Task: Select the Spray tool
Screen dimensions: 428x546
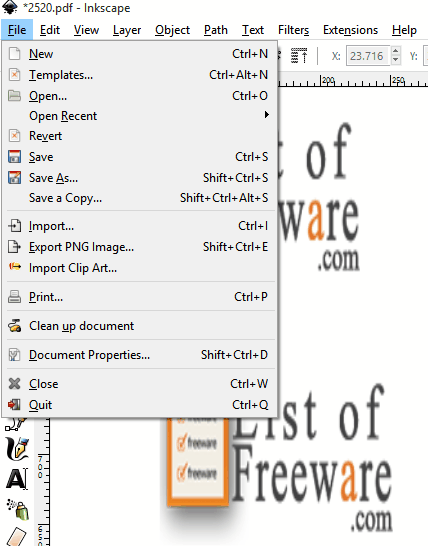Action: [x=18, y=510]
